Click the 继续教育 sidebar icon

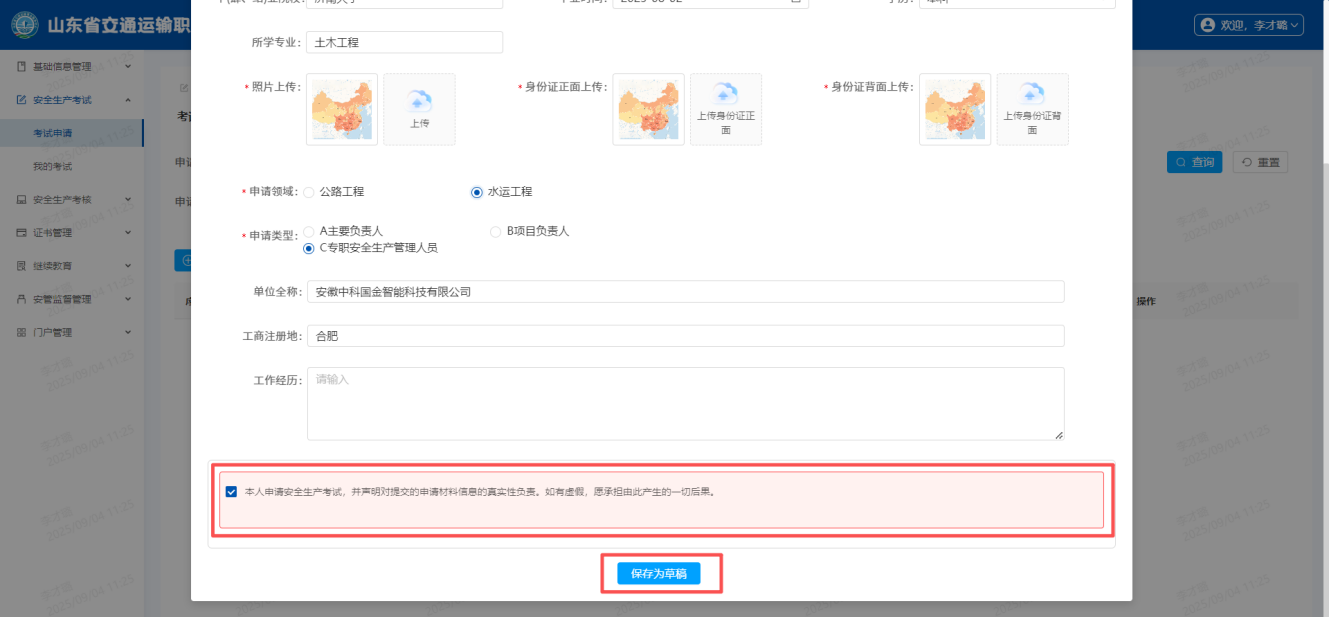pos(21,266)
